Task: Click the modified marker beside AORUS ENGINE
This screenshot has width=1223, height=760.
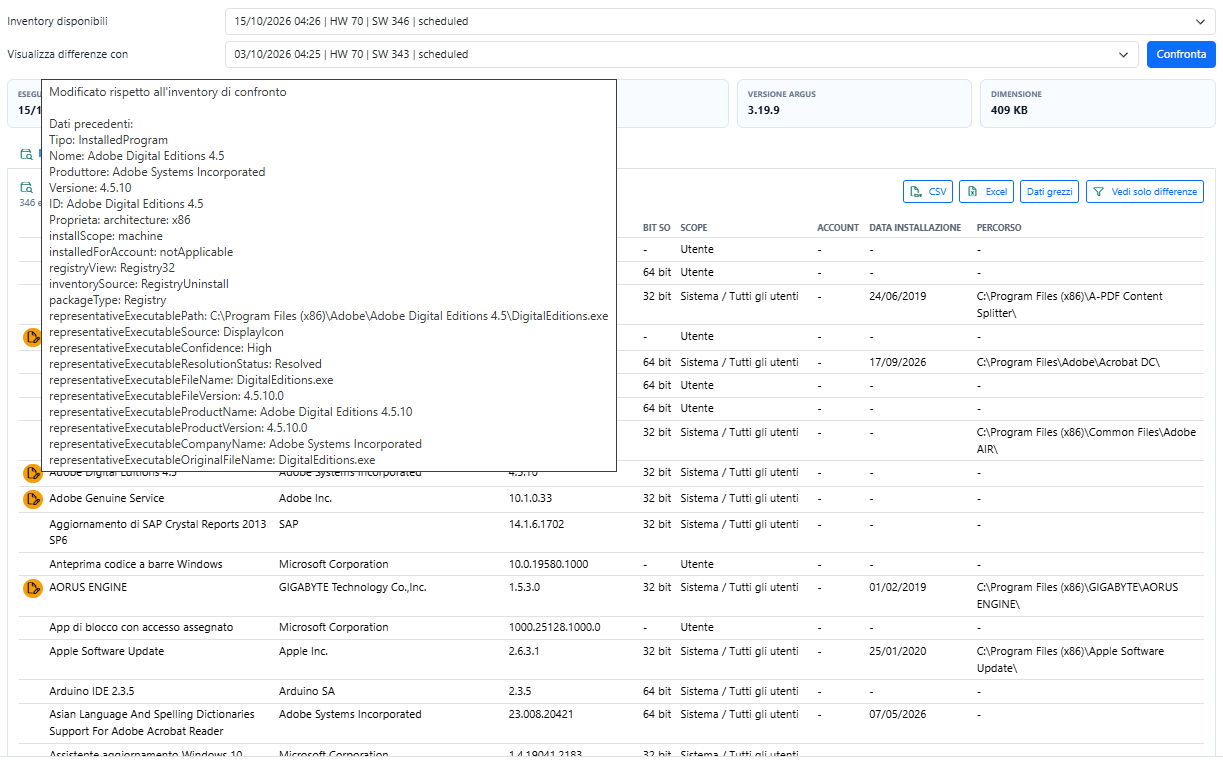Action: pos(32,588)
